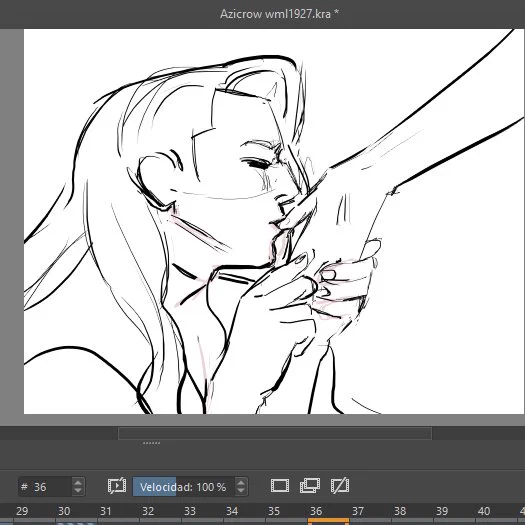Image resolution: width=525 pixels, height=525 pixels.
Task: Jump to frame 34 in timeline header
Action: pyautogui.click(x=232, y=511)
